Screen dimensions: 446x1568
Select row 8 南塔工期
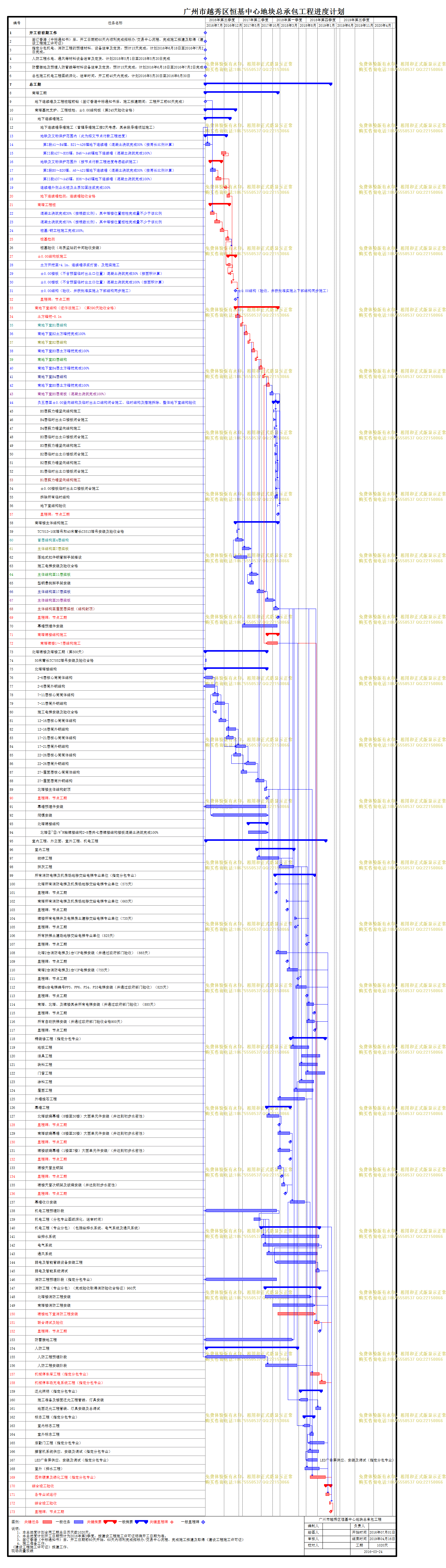point(107,93)
